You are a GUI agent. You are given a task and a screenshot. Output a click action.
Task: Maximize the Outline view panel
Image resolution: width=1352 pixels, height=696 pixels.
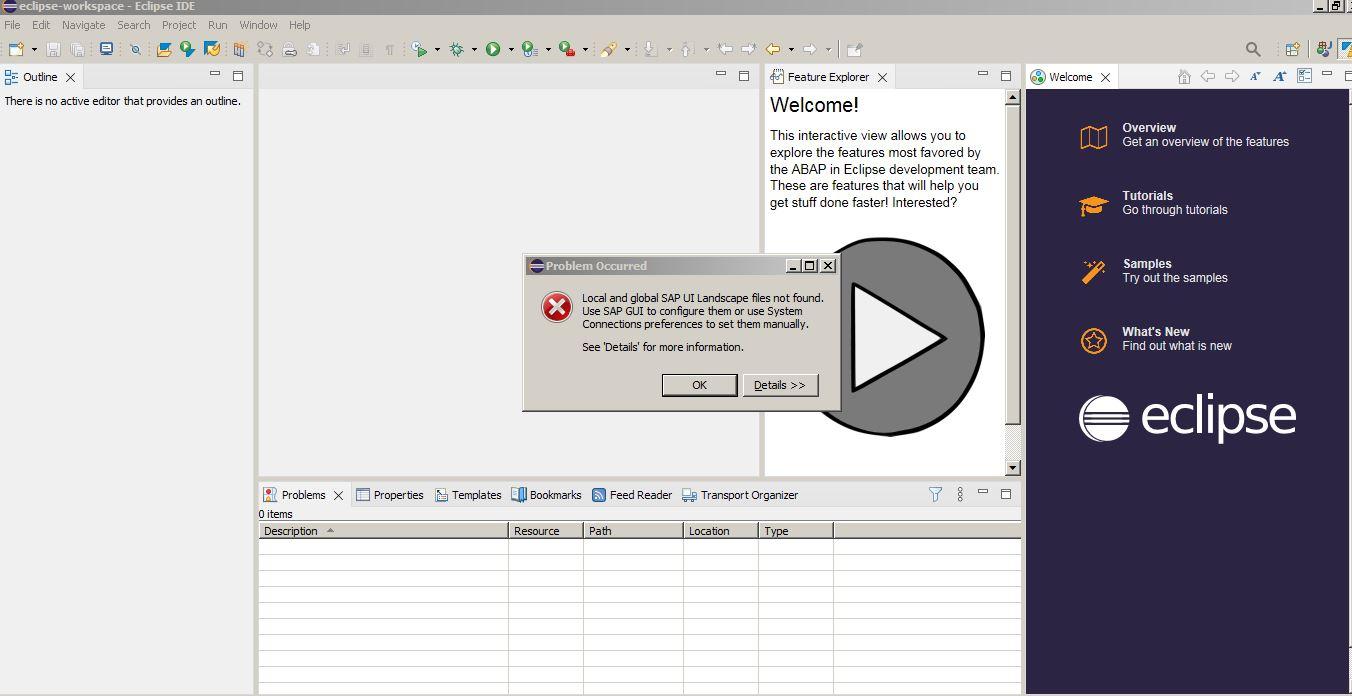pyautogui.click(x=238, y=75)
